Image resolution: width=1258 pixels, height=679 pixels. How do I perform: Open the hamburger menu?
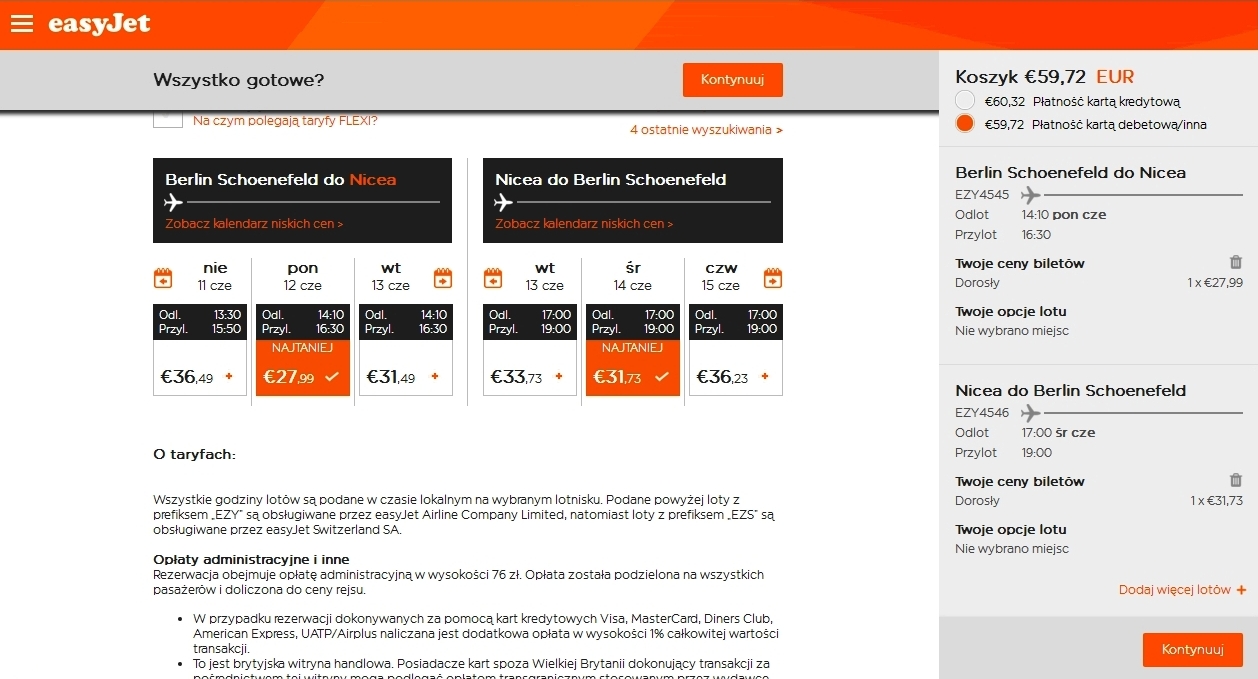pos(22,24)
